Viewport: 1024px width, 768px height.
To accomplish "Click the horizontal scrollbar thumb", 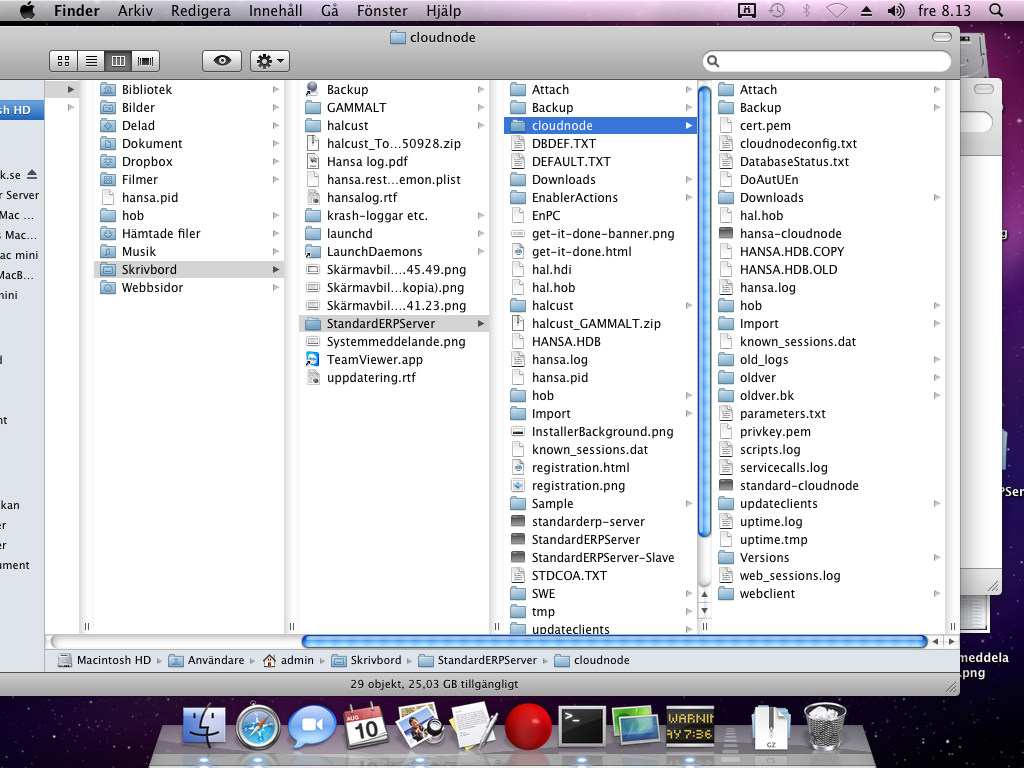I will [x=615, y=641].
